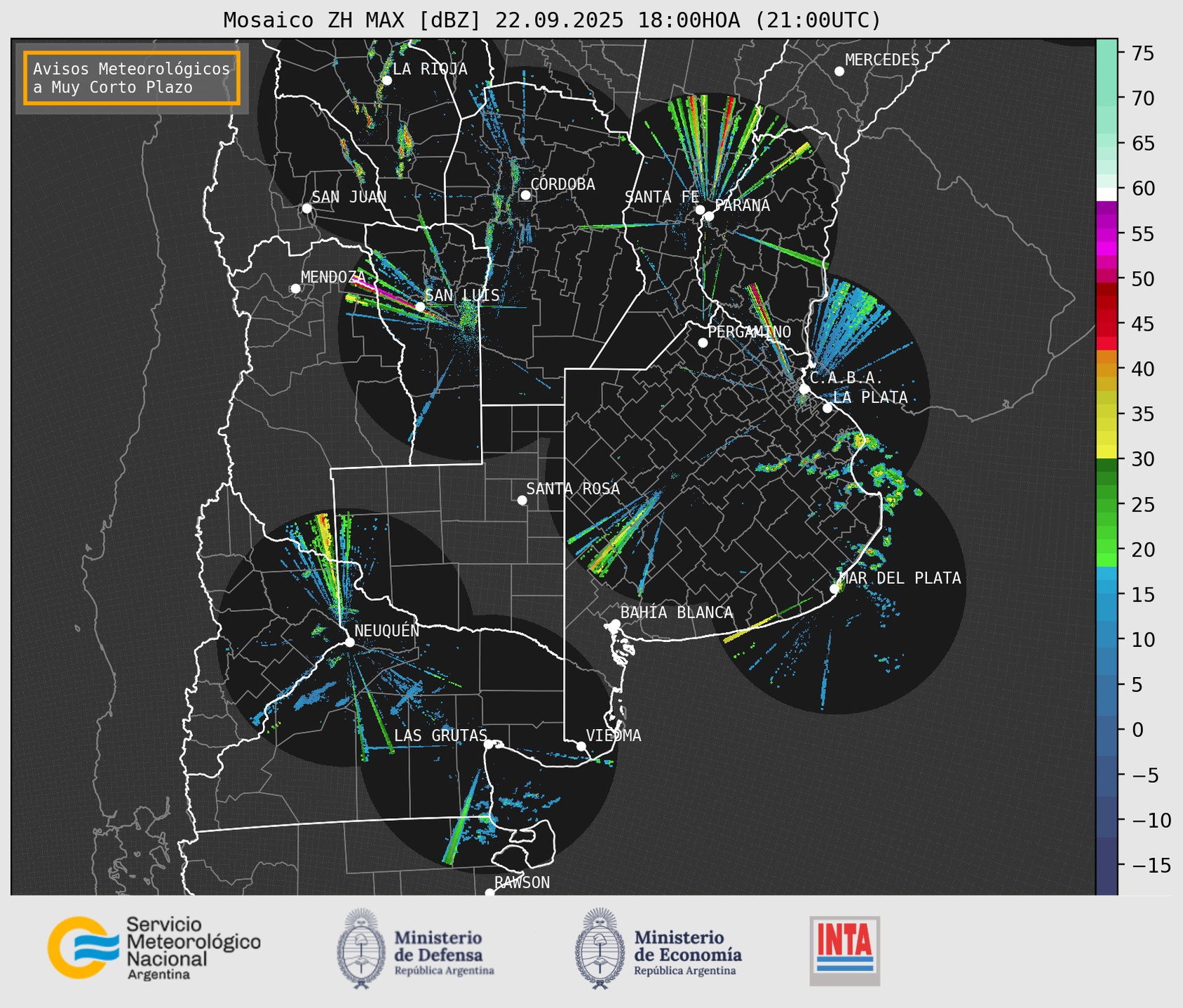Click the Viedma city marker dot
1183x1008 pixels.
coord(581,746)
